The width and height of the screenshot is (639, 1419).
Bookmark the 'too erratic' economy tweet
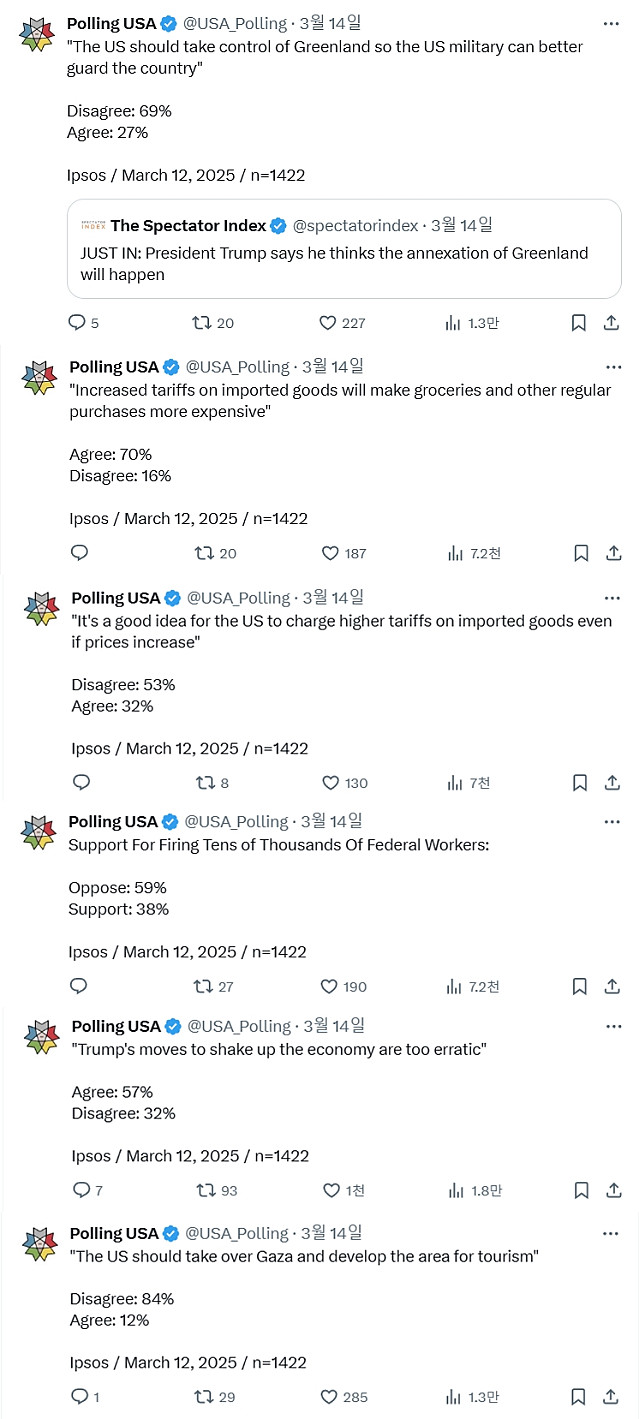pos(582,1191)
